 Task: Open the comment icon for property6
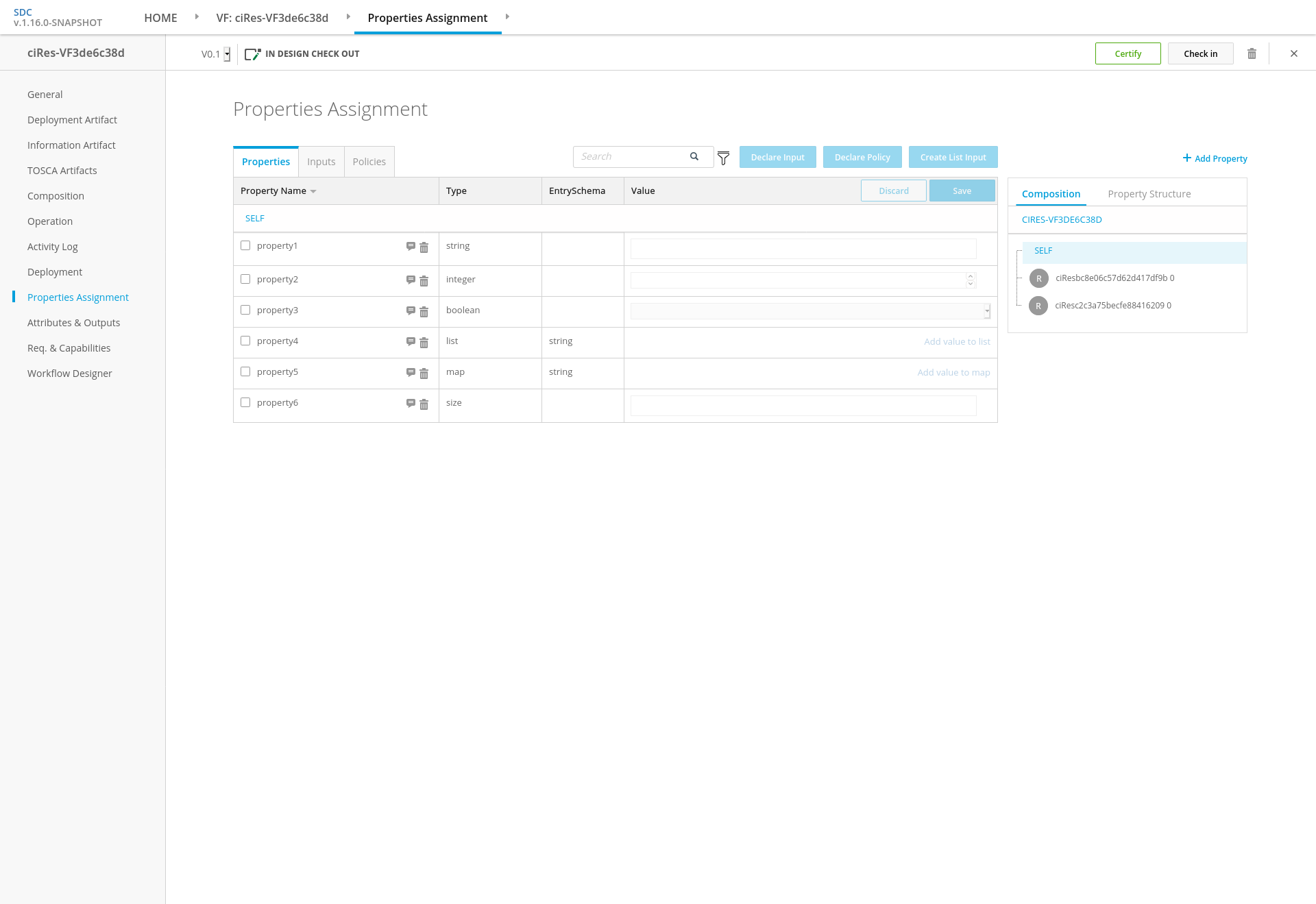click(411, 403)
